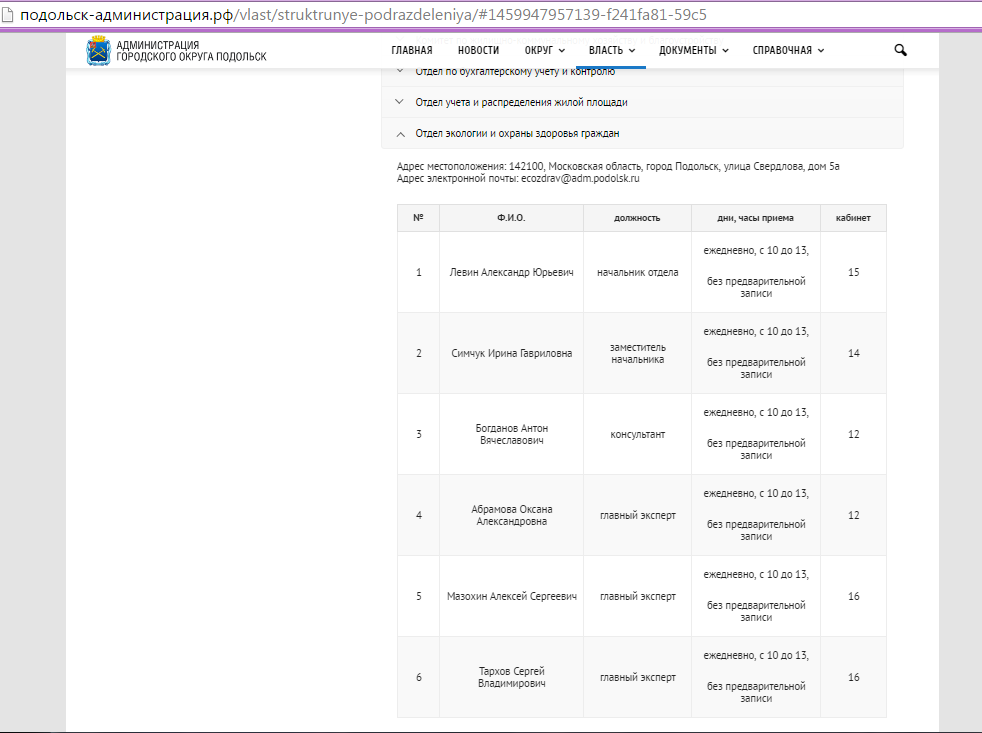Click the search magnifier icon
982x733 pixels.
(900, 50)
